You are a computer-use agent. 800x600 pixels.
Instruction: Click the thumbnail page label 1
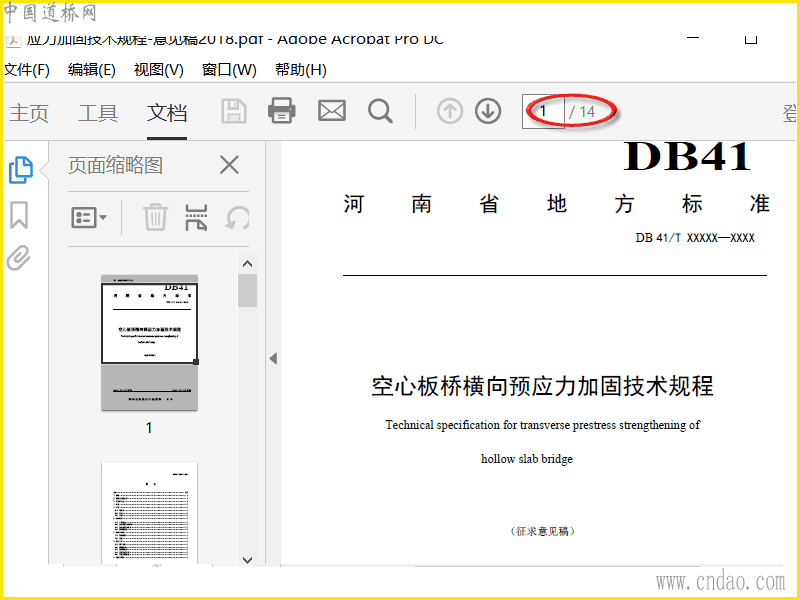tap(149, 428)
